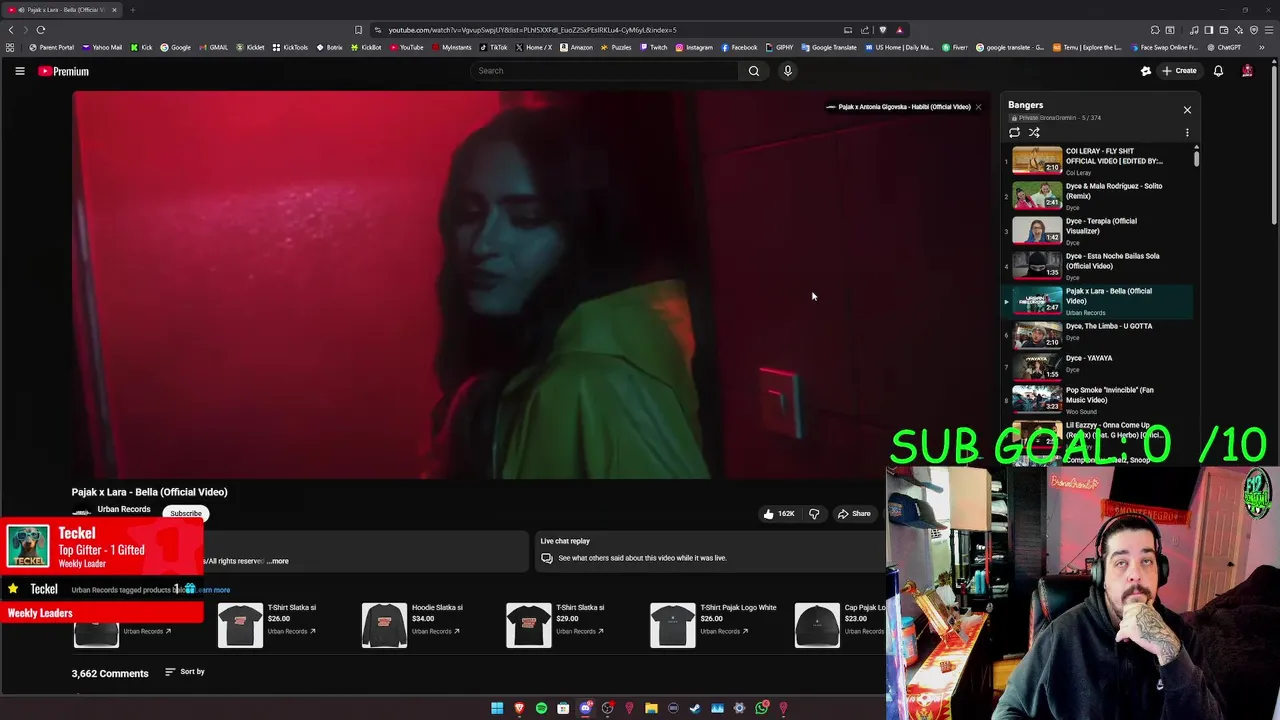Play Dyce - YAYAYA from the playlist
This screenshot has width=1280, height=720.
[1098, 366]
